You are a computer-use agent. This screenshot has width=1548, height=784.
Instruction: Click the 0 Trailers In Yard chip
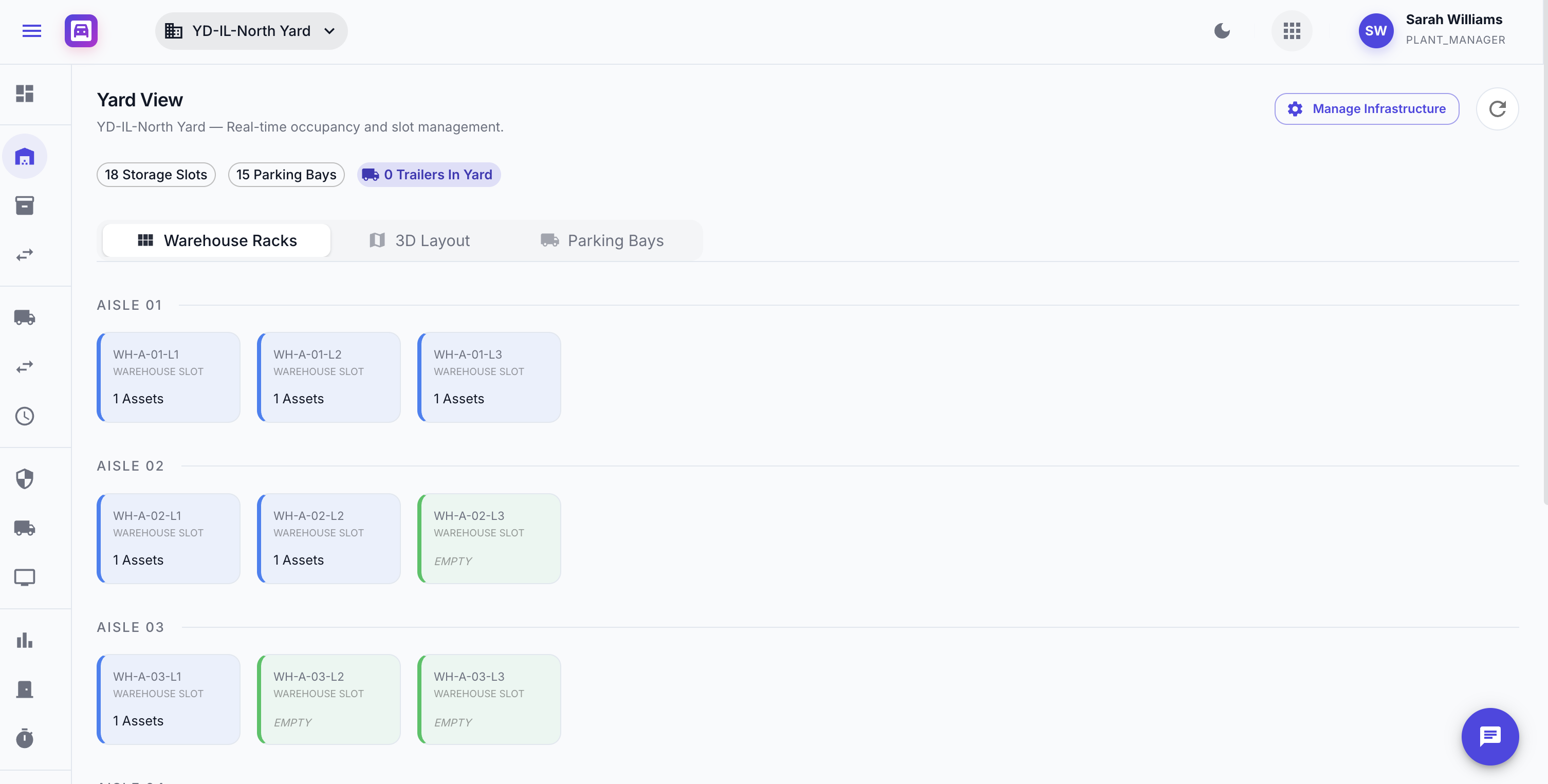(x=429, y=175)
